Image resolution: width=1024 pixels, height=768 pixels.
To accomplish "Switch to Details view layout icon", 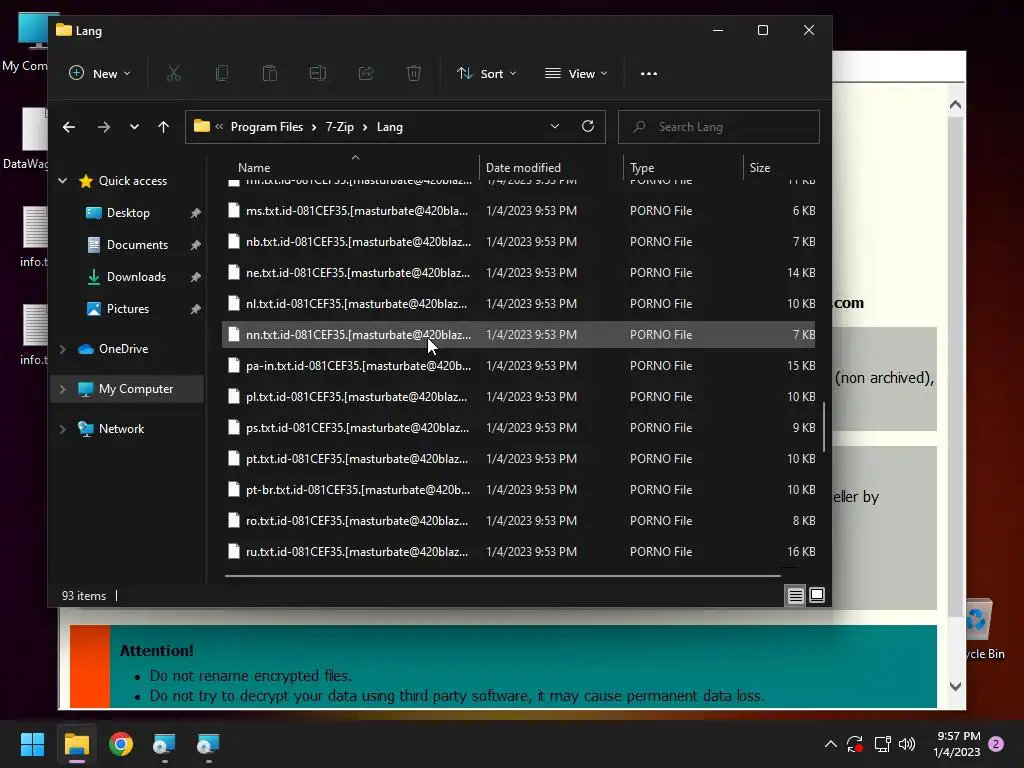I will (x=795, y=596).
